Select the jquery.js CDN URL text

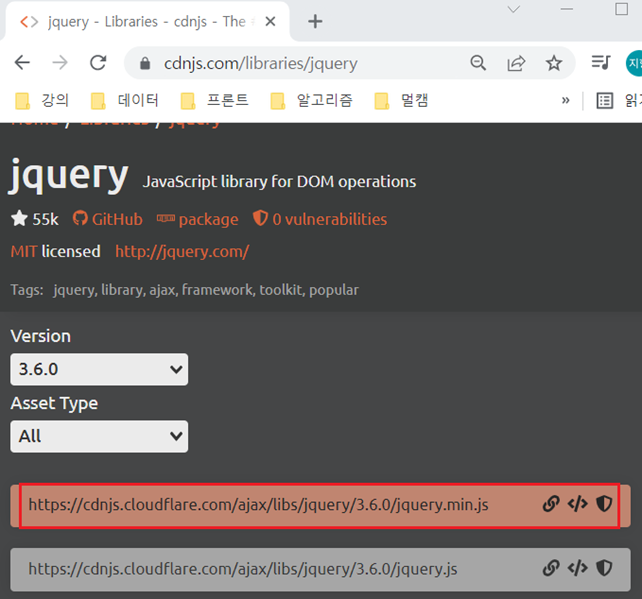243,569
